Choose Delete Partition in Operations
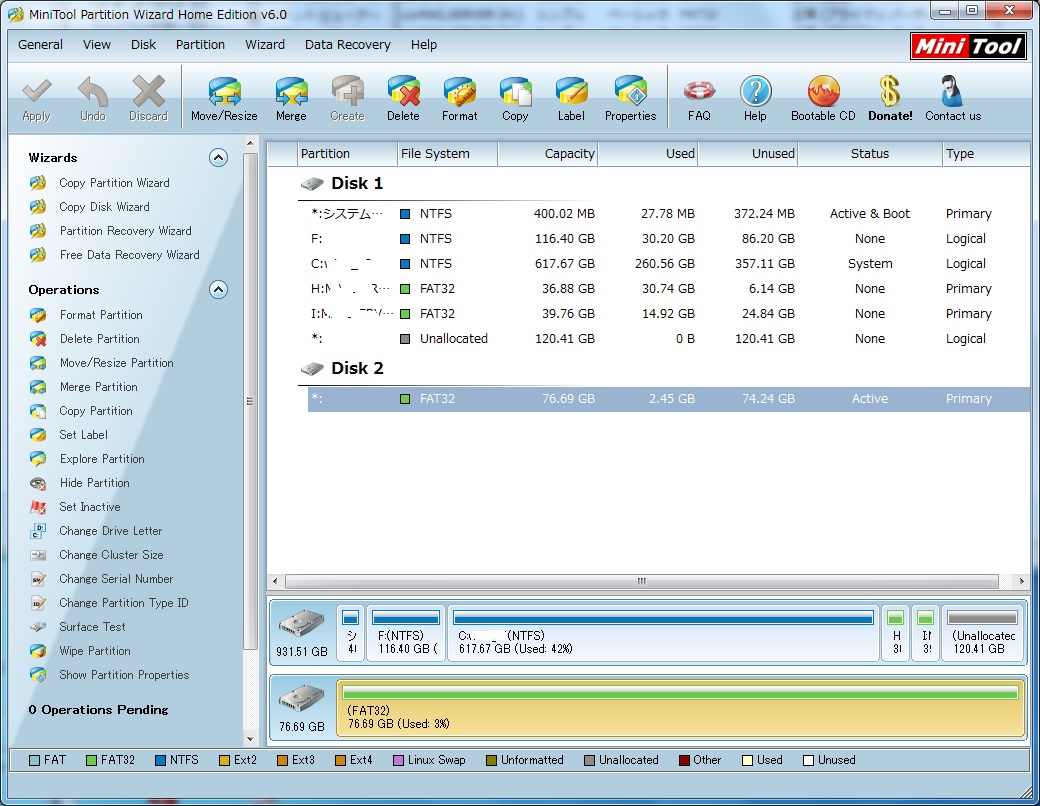This screenshot has width=1040, height=806. click(99, 338)
